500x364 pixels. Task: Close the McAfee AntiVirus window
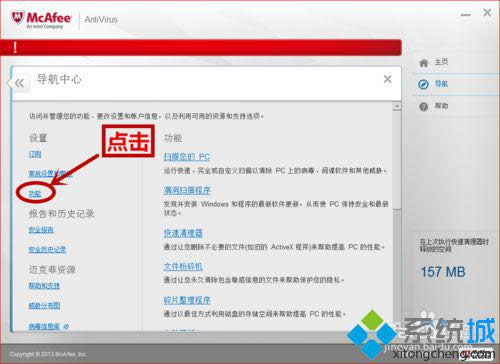click(487, 13)
